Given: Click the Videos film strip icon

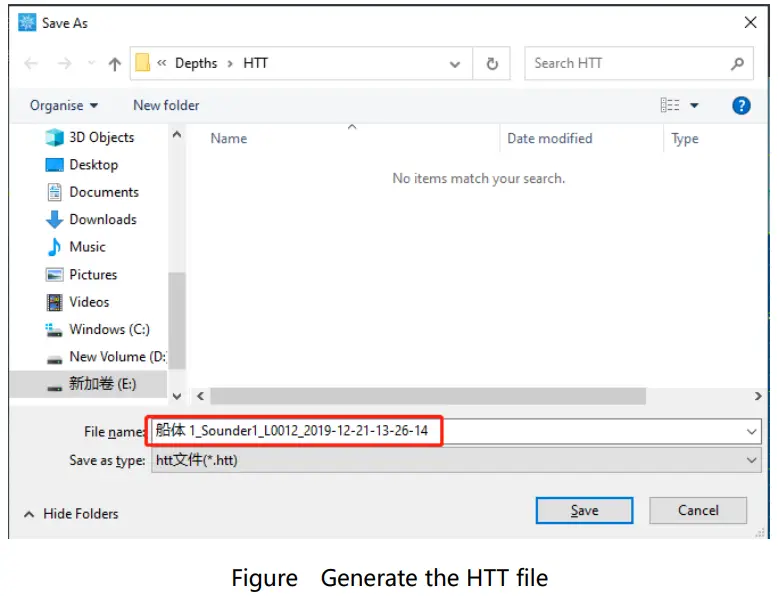Looking at the screenshot, I should click(x=54, y=302).
